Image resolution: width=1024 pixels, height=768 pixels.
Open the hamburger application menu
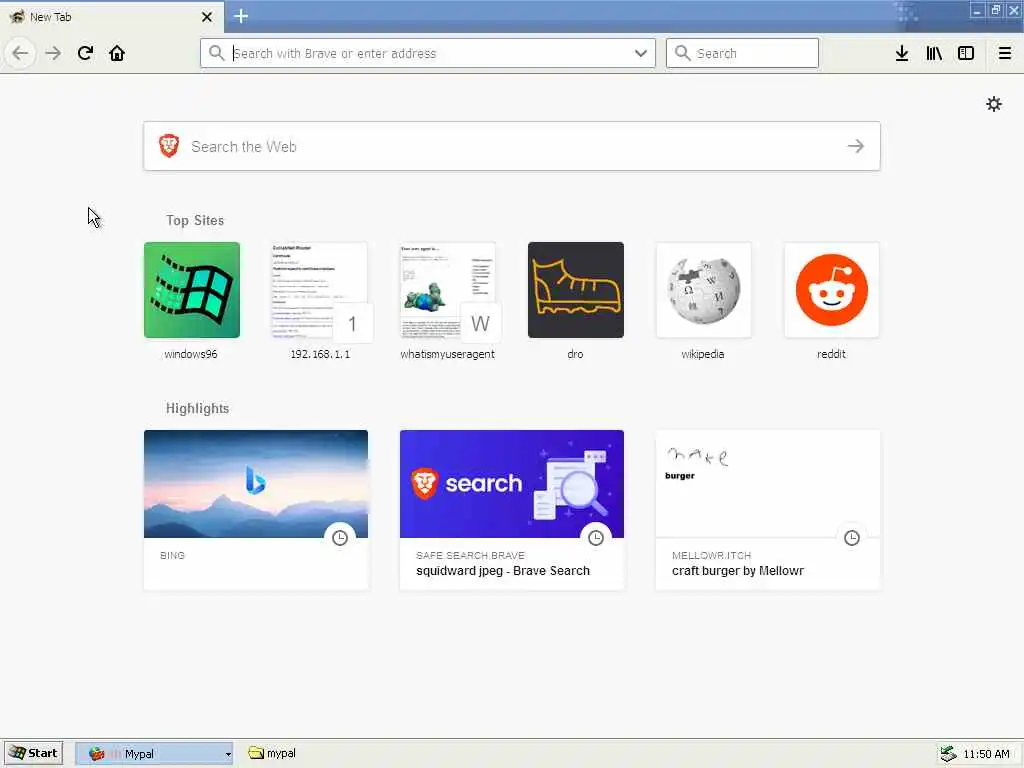coord(1005,53)
